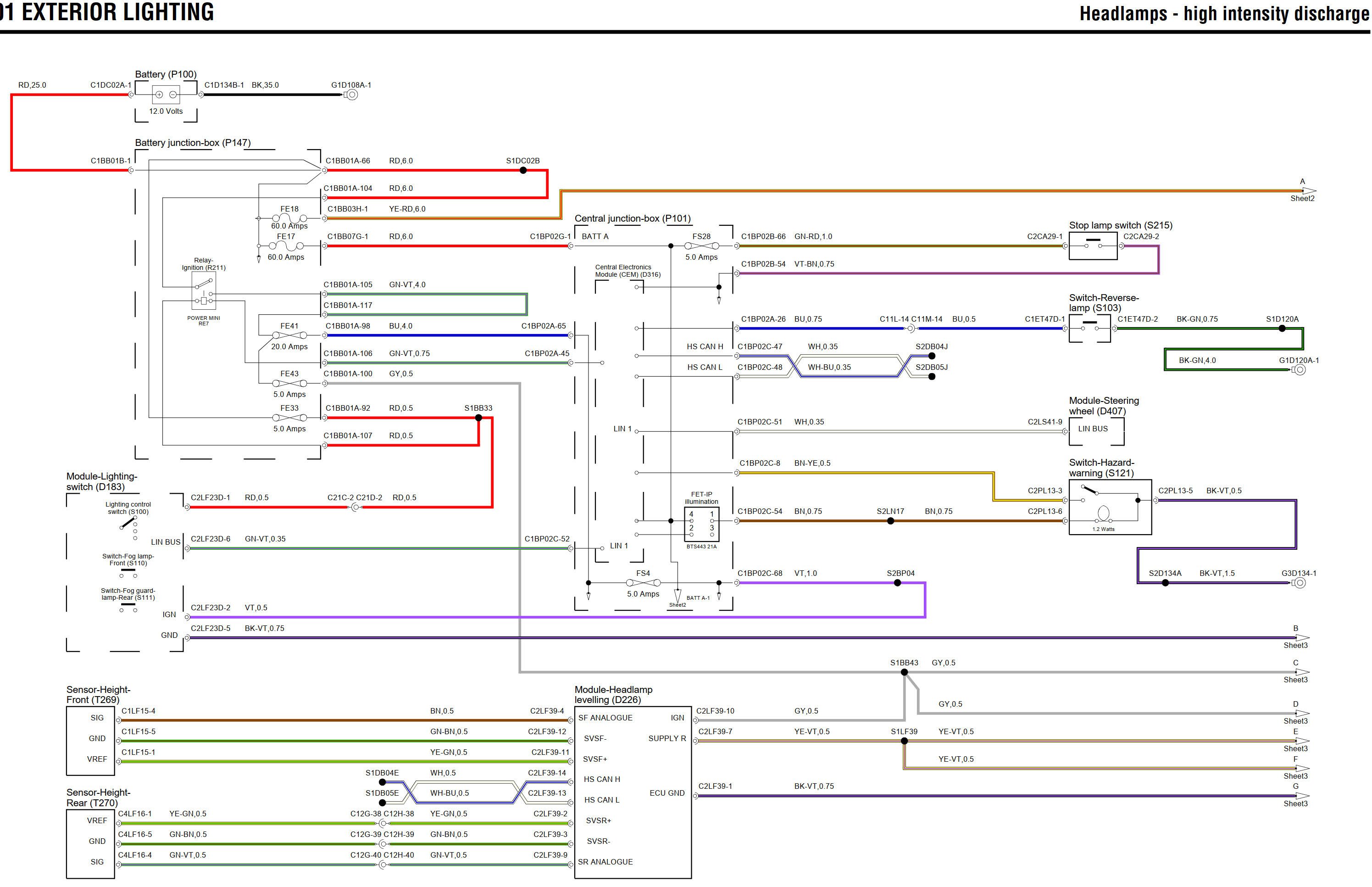Click the G1D108A-1 ground terminal symbol

click(x=352, y=95)
